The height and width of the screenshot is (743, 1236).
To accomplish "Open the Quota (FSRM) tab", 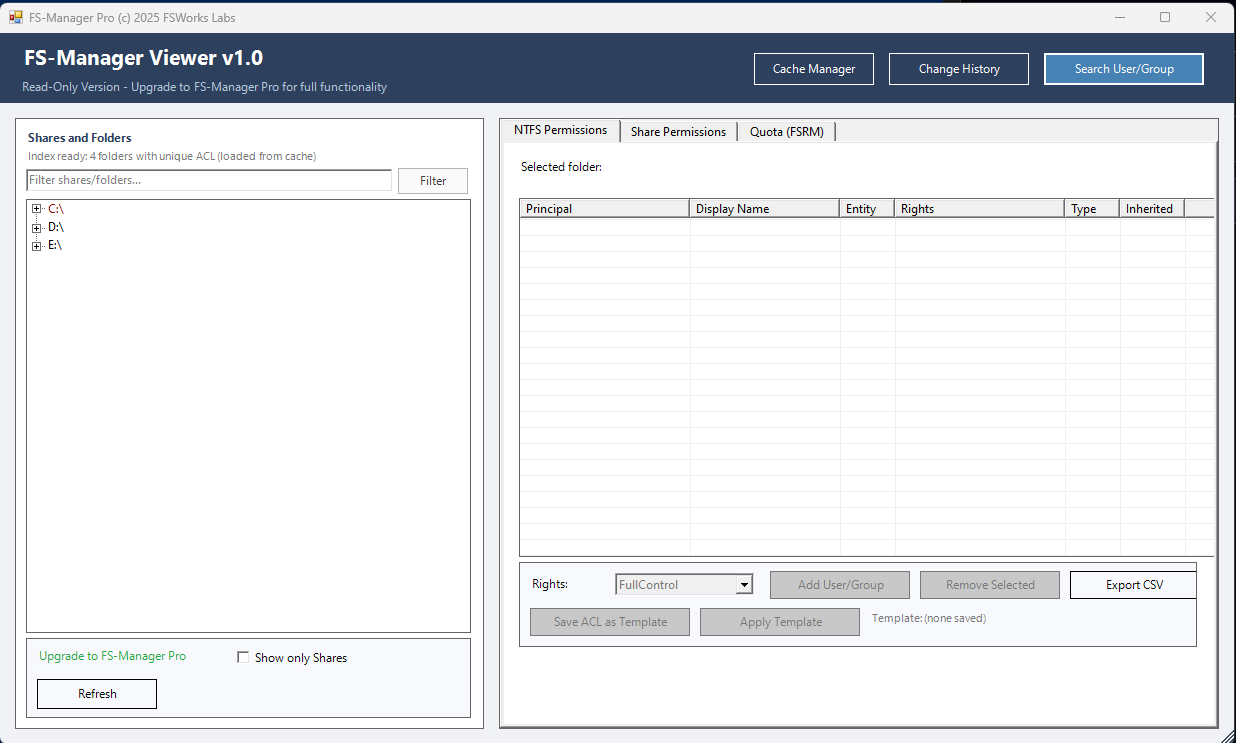I will (786, 131).
